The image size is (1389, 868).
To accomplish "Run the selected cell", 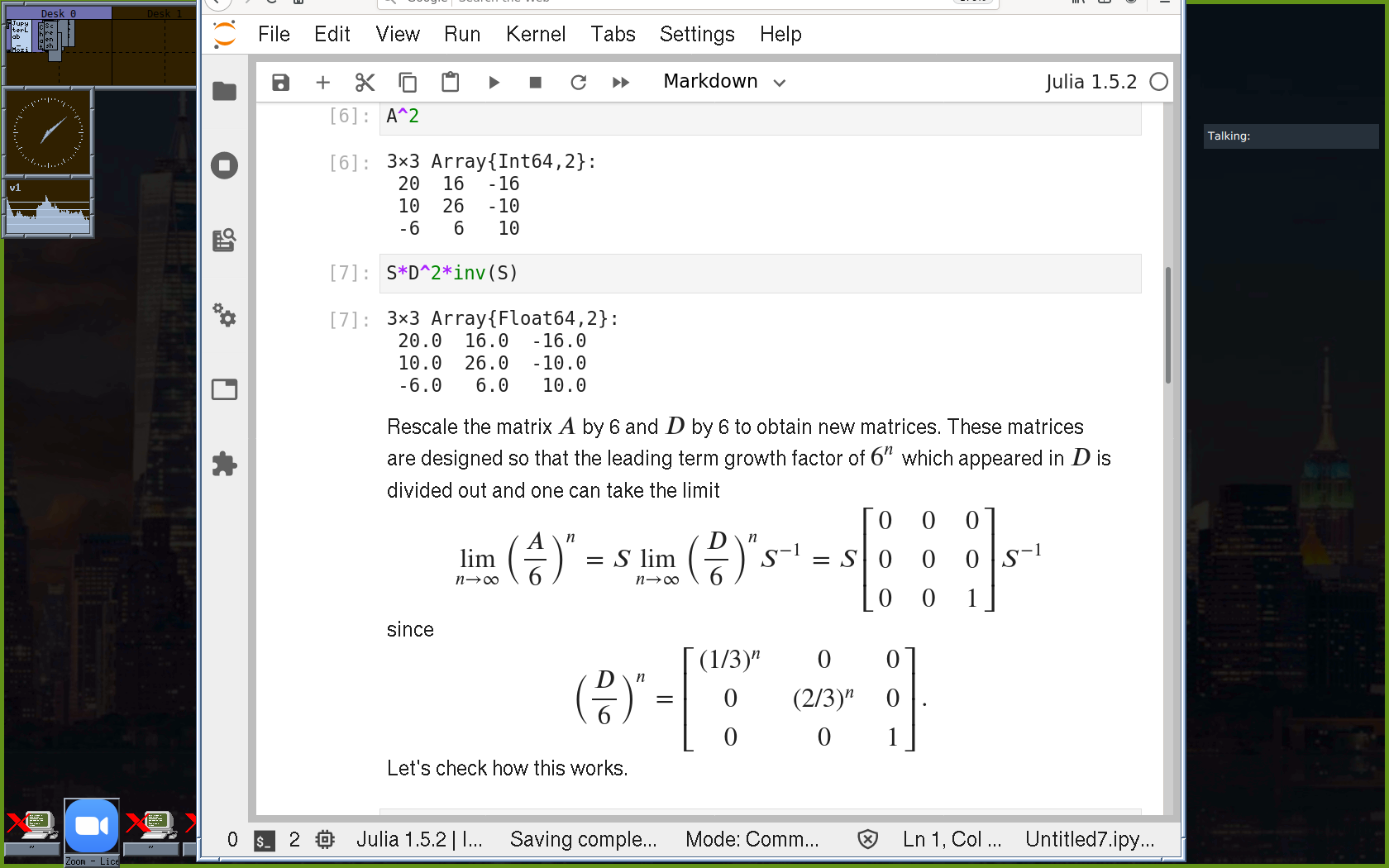I will coord(494,82).
